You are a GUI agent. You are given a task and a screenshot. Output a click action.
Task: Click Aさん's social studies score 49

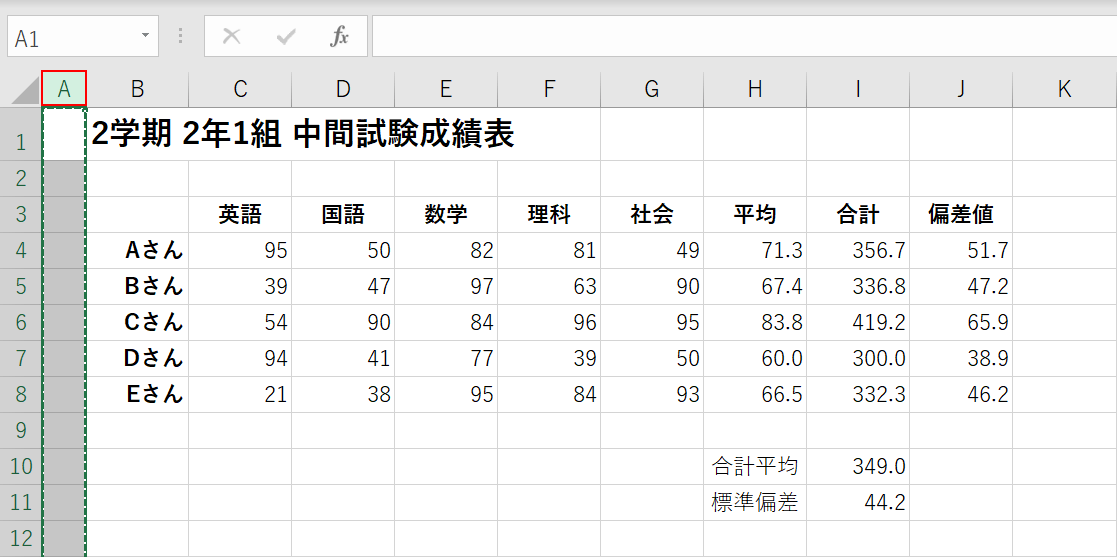pyautogui.click(x=652, y=251)
